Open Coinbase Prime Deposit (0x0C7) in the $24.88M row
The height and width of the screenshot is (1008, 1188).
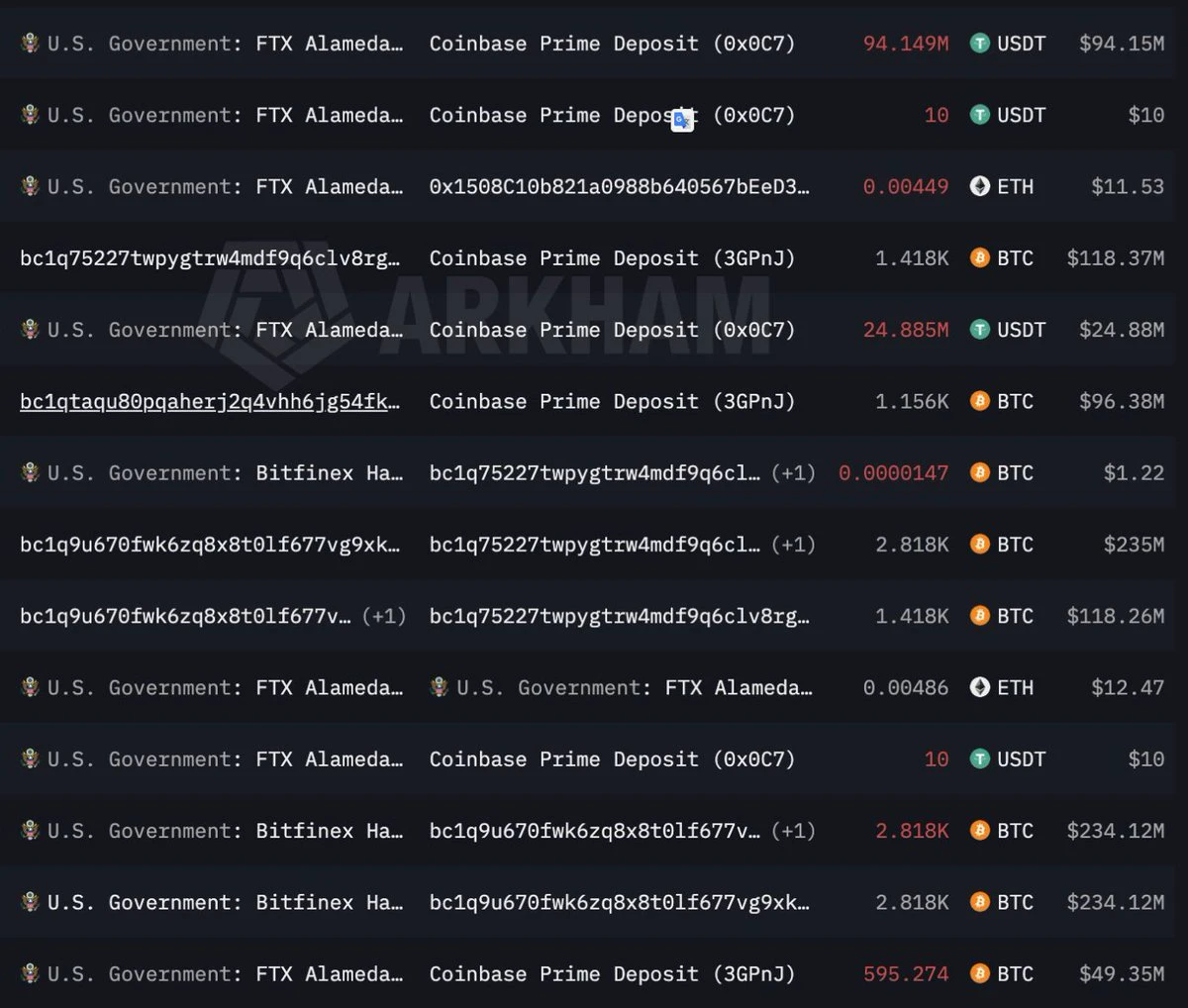(612, 330)
